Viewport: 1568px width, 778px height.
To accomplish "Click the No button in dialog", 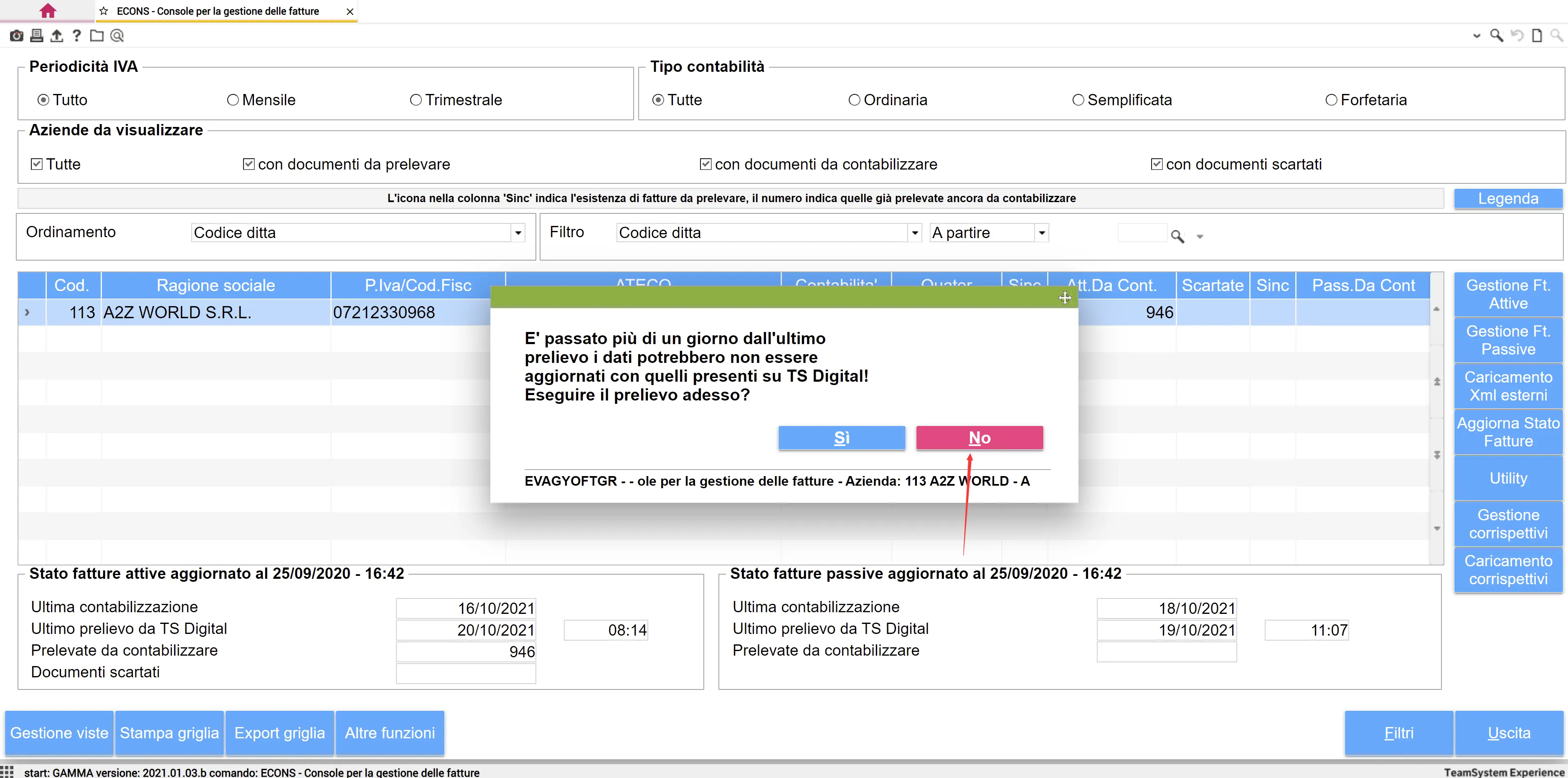I will (979, 438).
